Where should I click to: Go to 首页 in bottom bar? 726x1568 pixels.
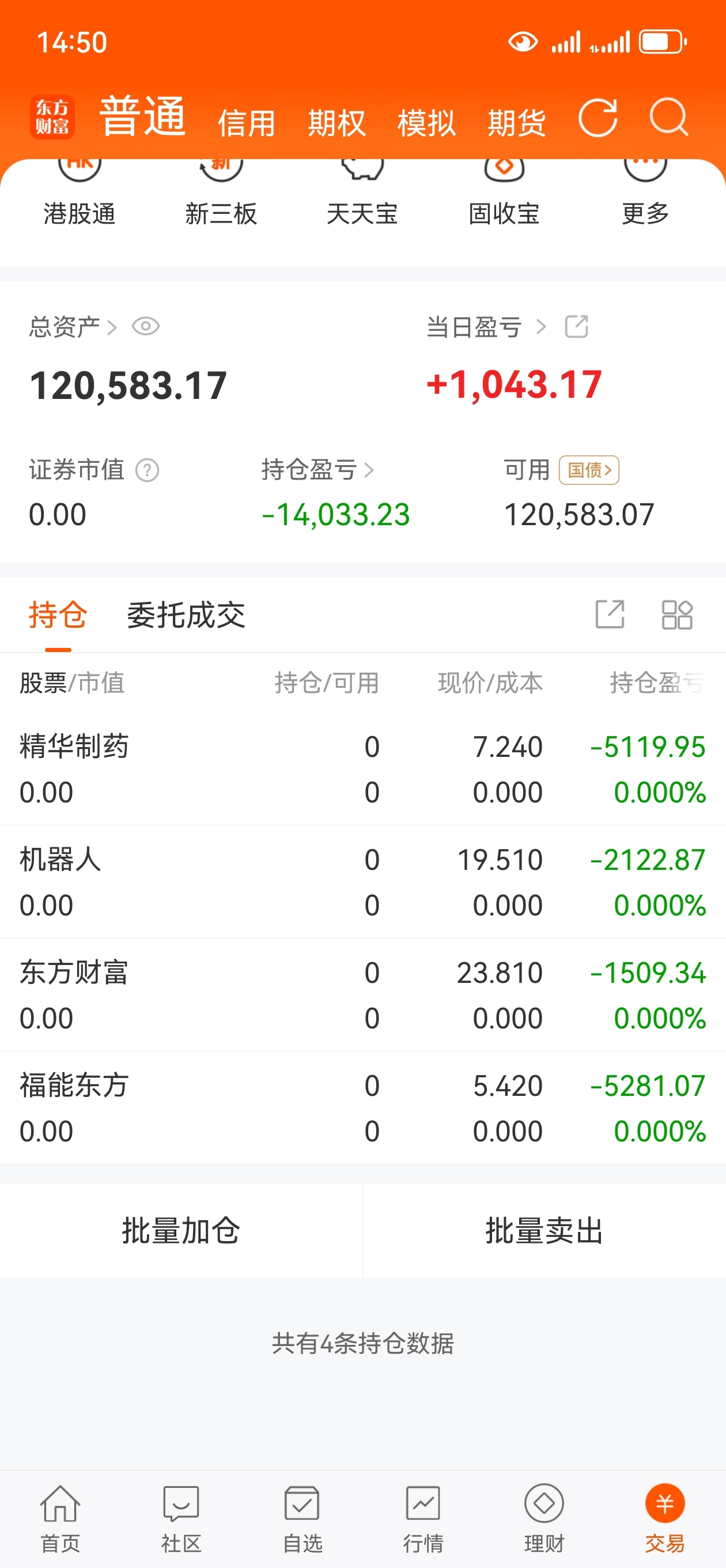coord(60,1518)
